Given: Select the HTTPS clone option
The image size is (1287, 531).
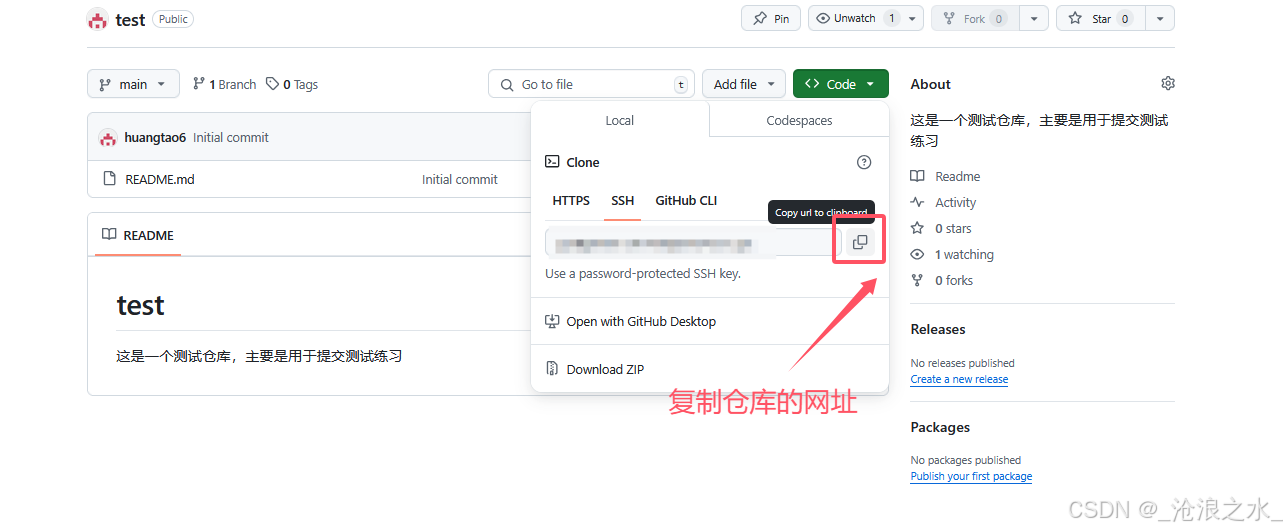Looking at the screenshot, I should tap(571, 200).
